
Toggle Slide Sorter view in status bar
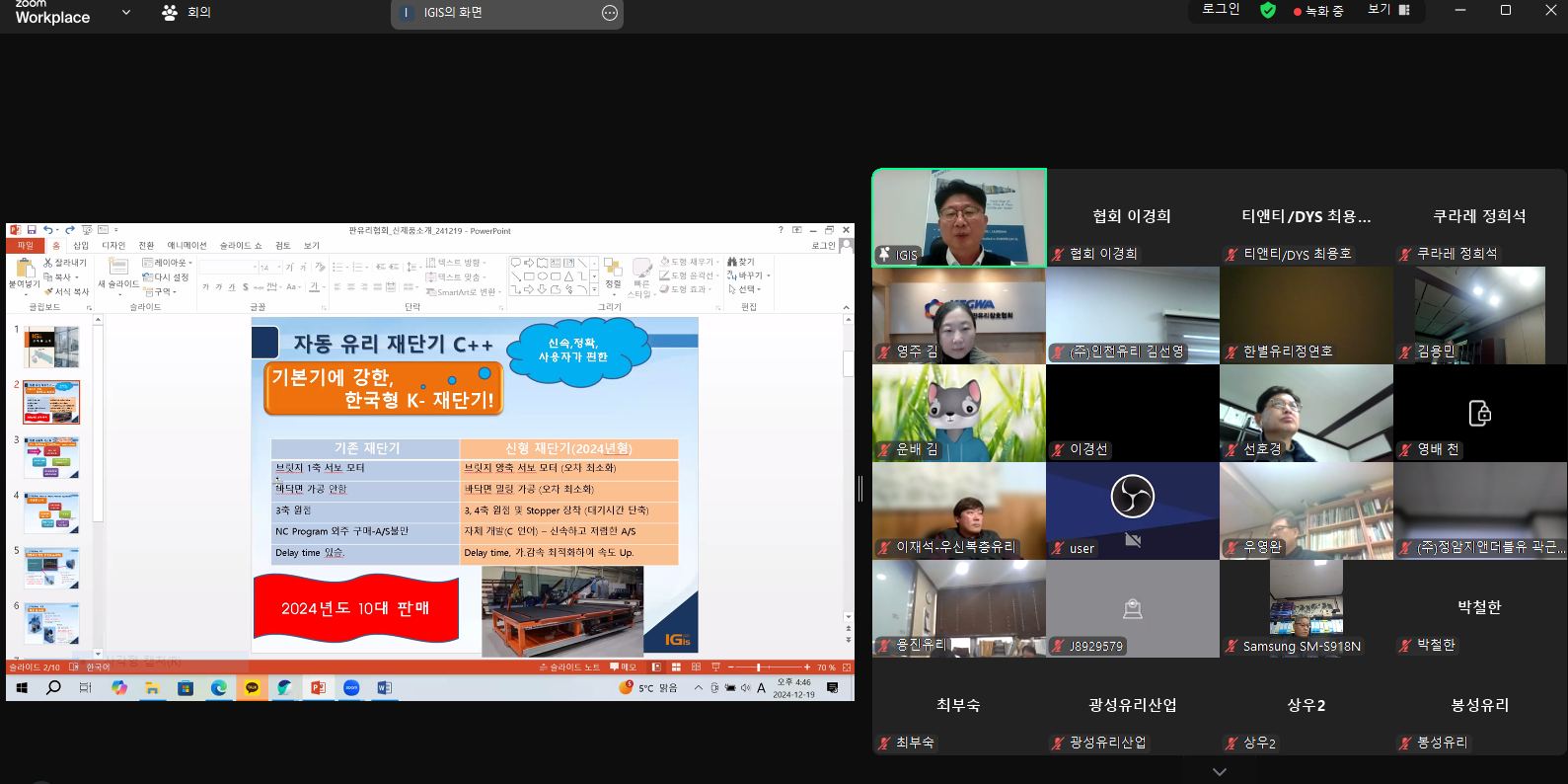676,667
